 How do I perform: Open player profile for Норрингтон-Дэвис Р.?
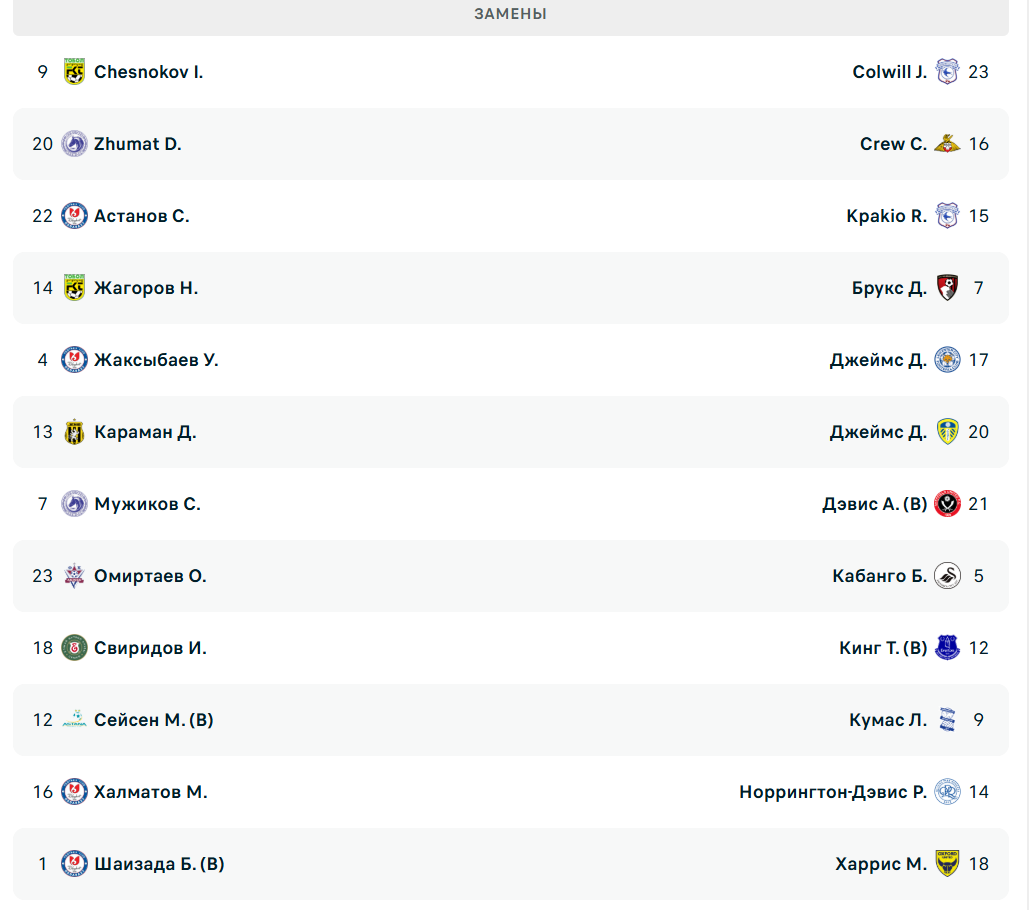(833, 792)
